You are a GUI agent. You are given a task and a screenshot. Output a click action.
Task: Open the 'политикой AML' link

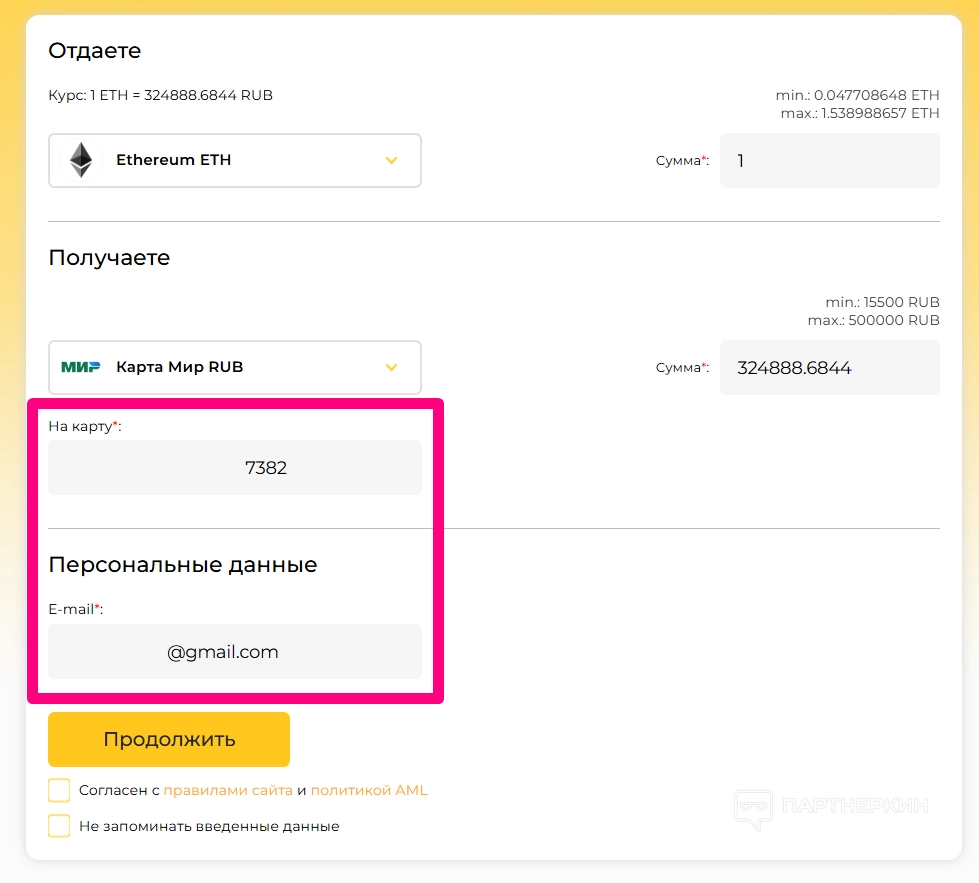(369, 790)
